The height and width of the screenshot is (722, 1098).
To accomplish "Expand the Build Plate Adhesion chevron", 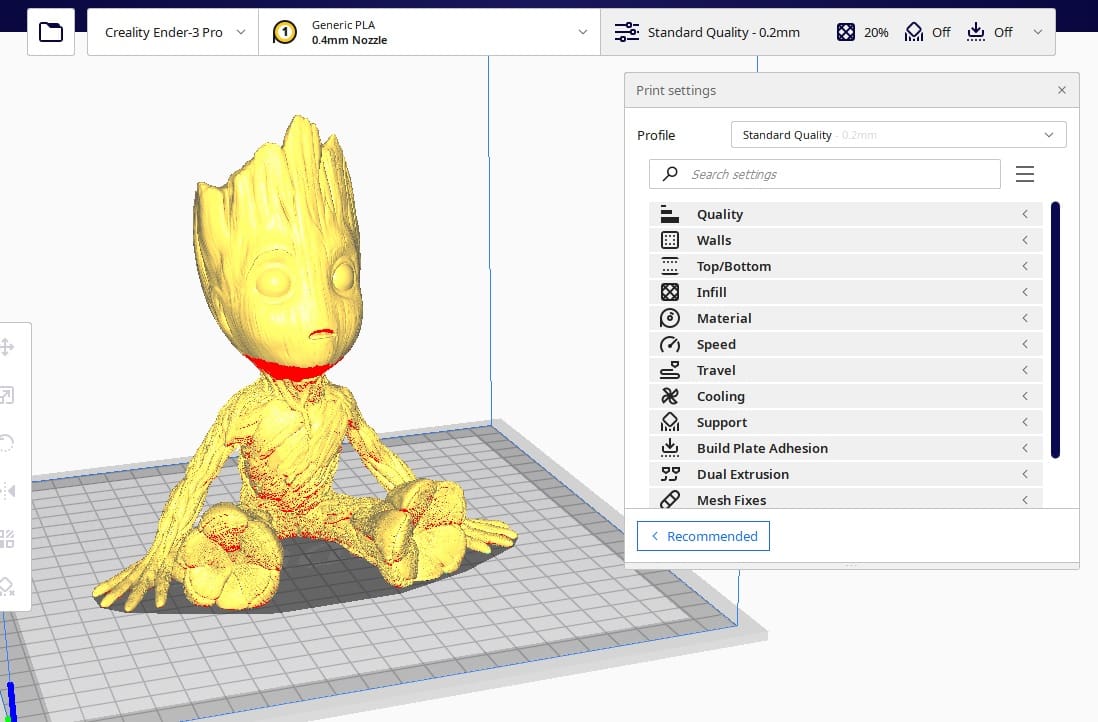I will pyautogui.click(x=1024, y=448).
